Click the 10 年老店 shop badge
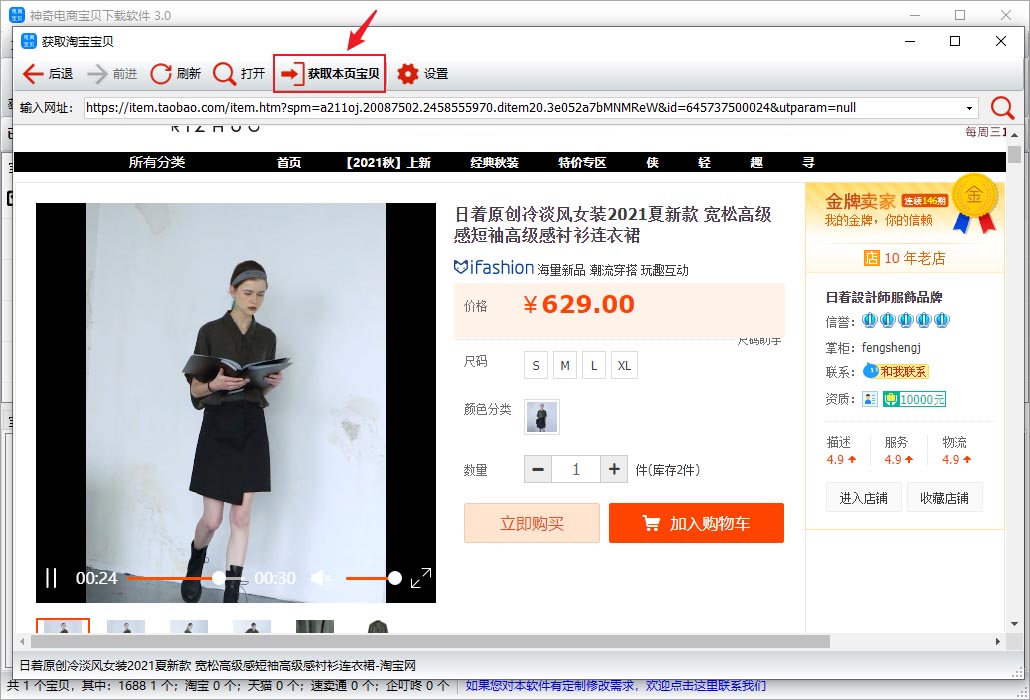Screen dimensions: 1030x700 905,258
